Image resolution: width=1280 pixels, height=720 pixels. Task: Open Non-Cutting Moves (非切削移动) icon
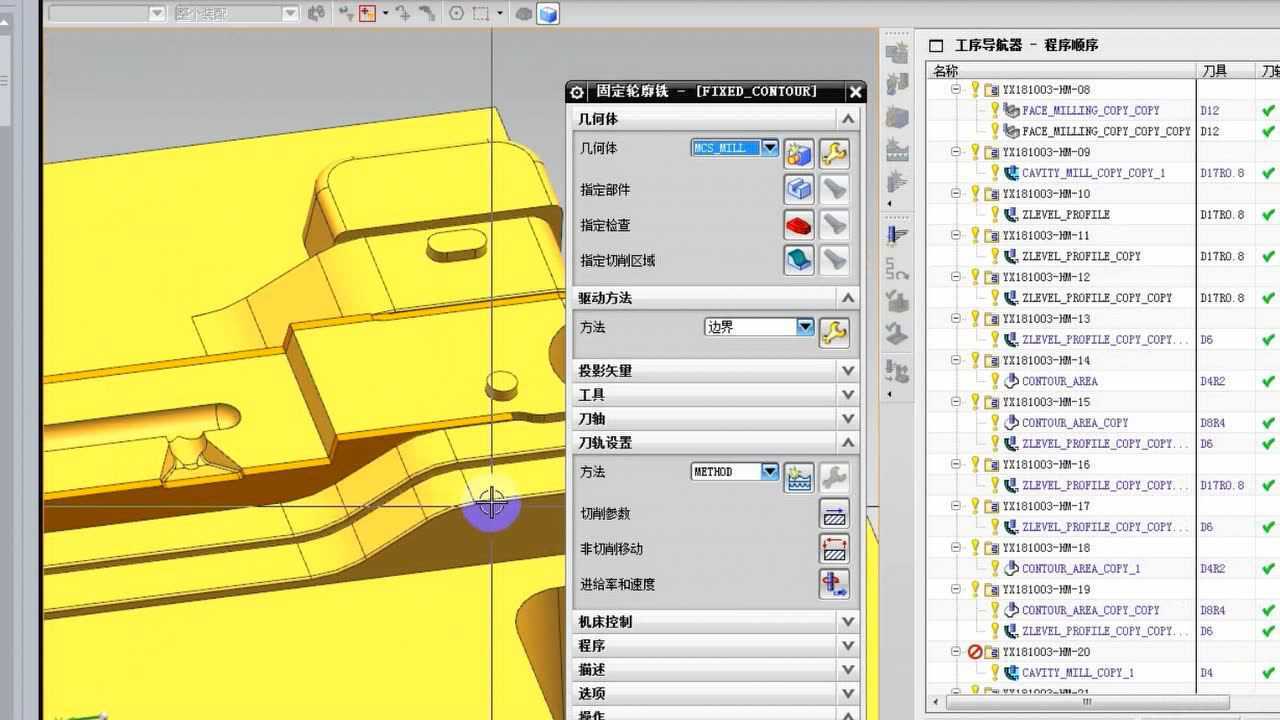pos(834,549)
